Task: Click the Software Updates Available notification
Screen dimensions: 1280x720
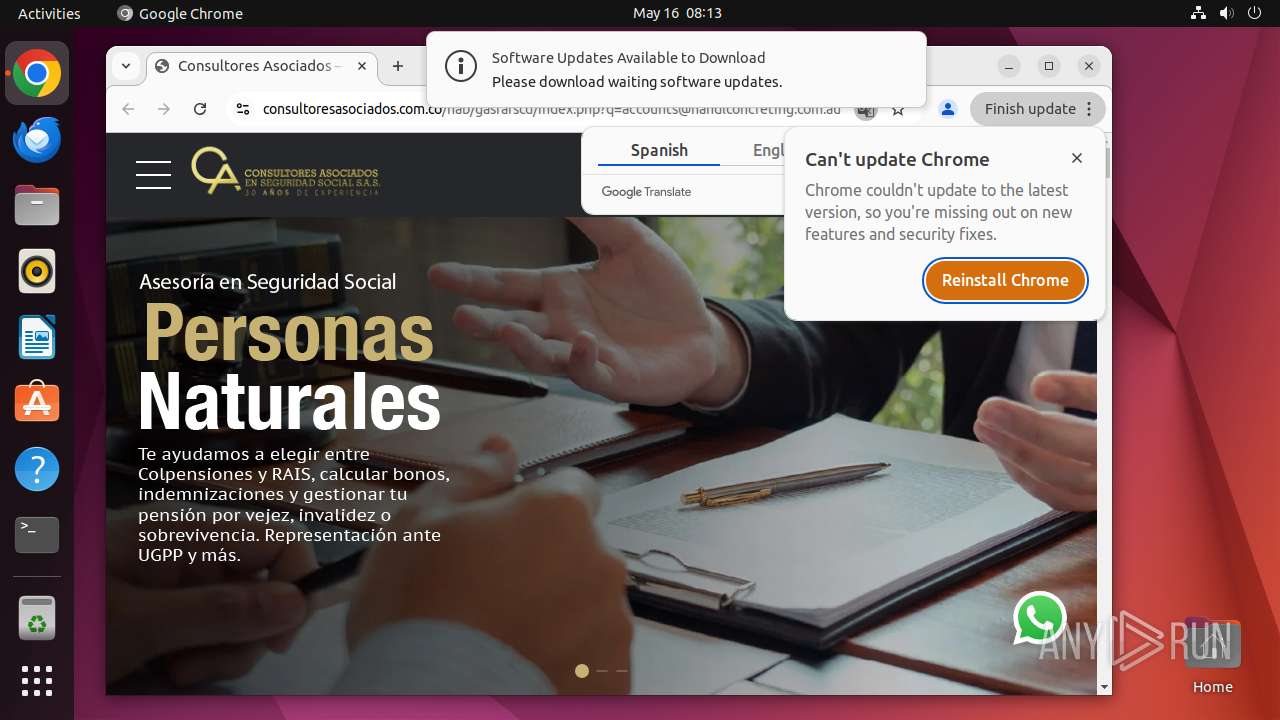Action: [676, 70]
